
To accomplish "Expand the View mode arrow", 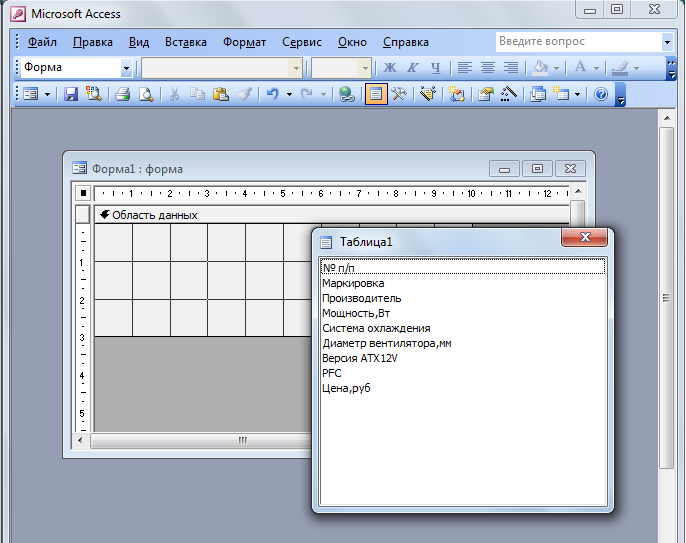I will [47, 95].
